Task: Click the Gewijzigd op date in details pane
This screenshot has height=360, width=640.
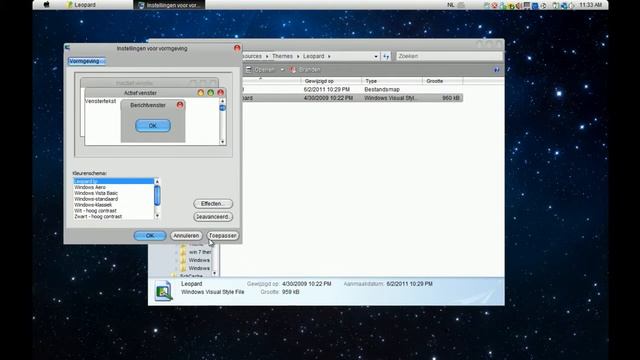Action: [x=307, y=284]
